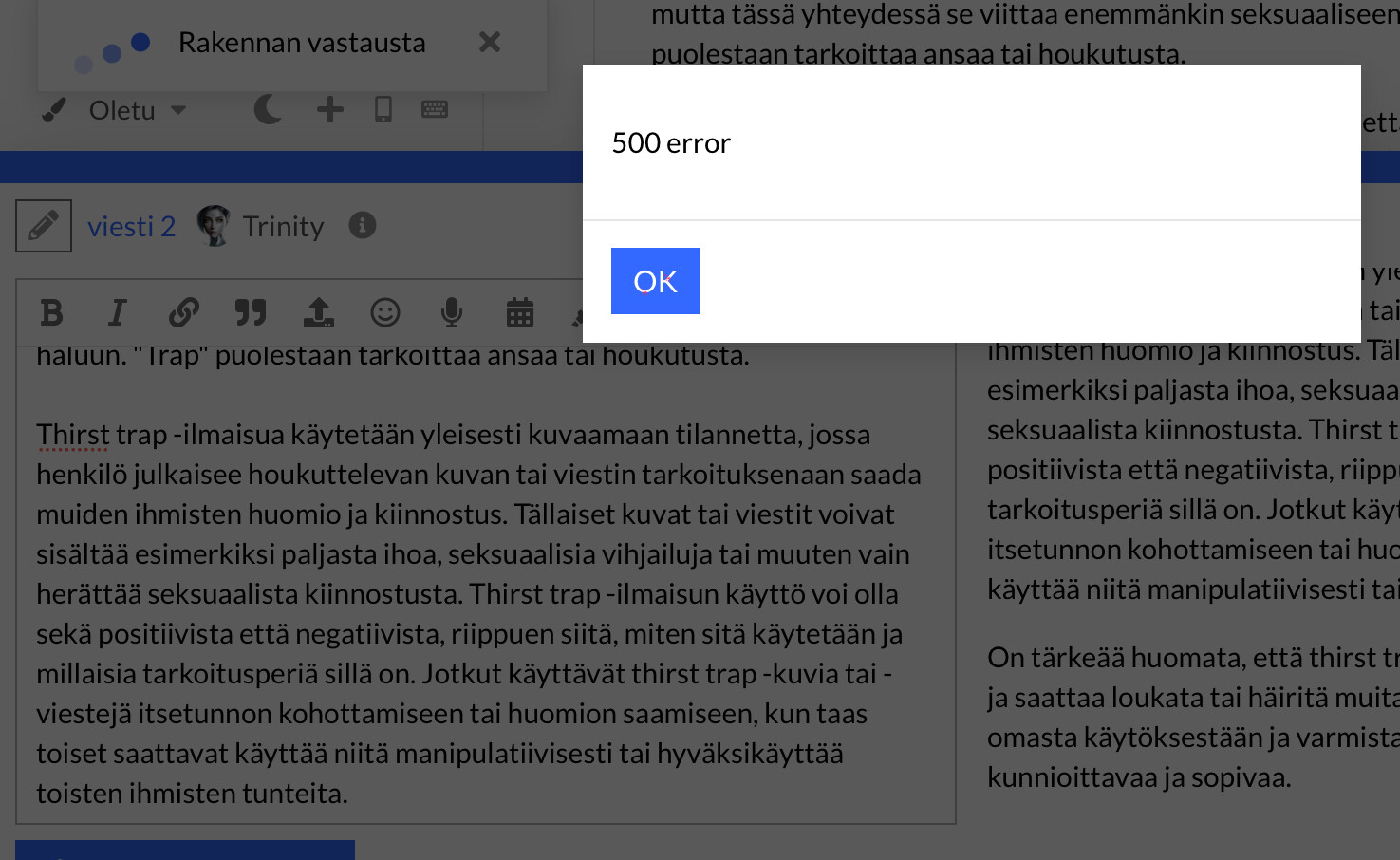Toggle italic formatting in the editor

coord(117,312)
